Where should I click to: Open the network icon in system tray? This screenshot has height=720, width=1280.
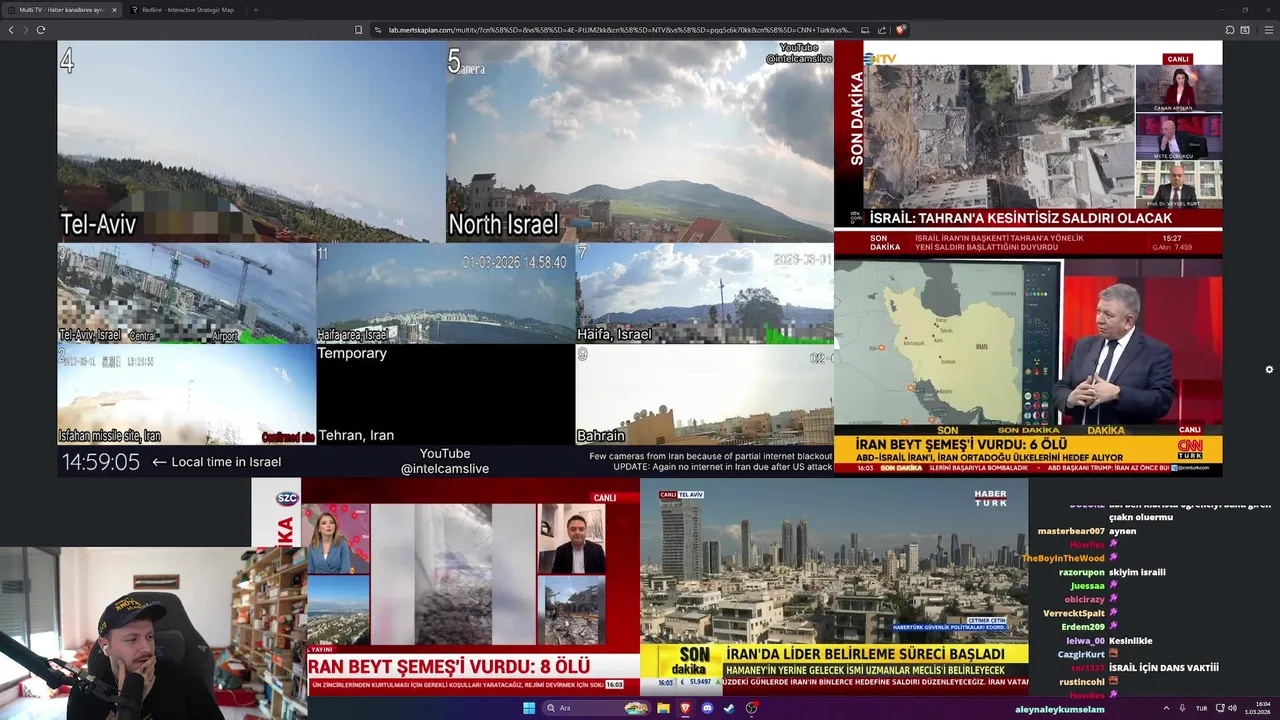pyautogui.click(x=1219, y=708)
